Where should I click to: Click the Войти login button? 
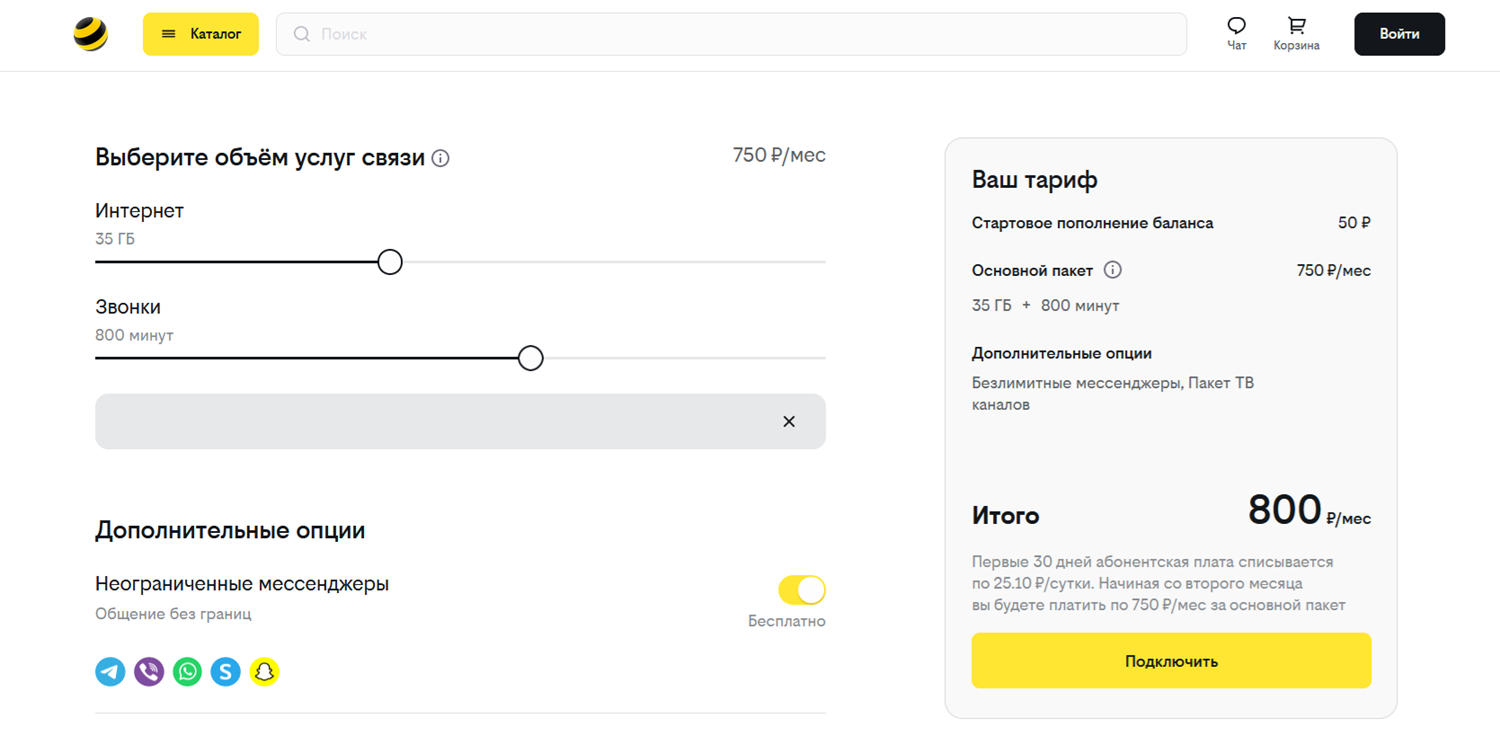point(1399,34)
